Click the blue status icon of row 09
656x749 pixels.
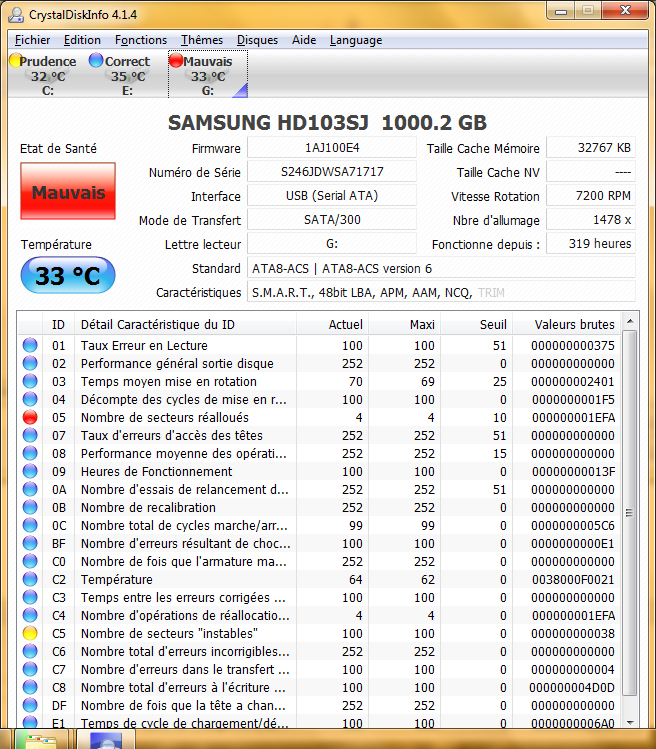[30, 471]
